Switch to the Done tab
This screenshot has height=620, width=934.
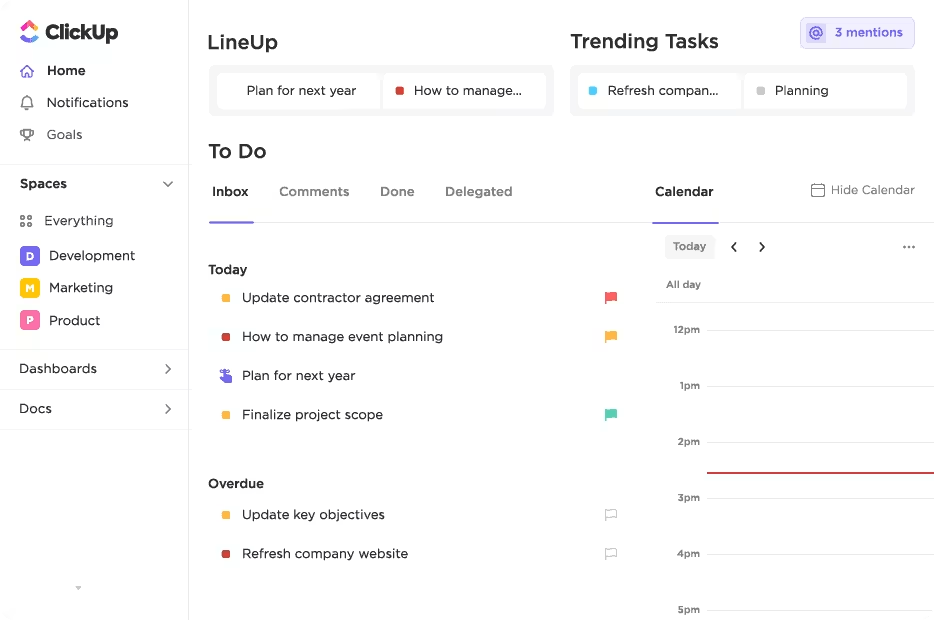pos(397,192)
